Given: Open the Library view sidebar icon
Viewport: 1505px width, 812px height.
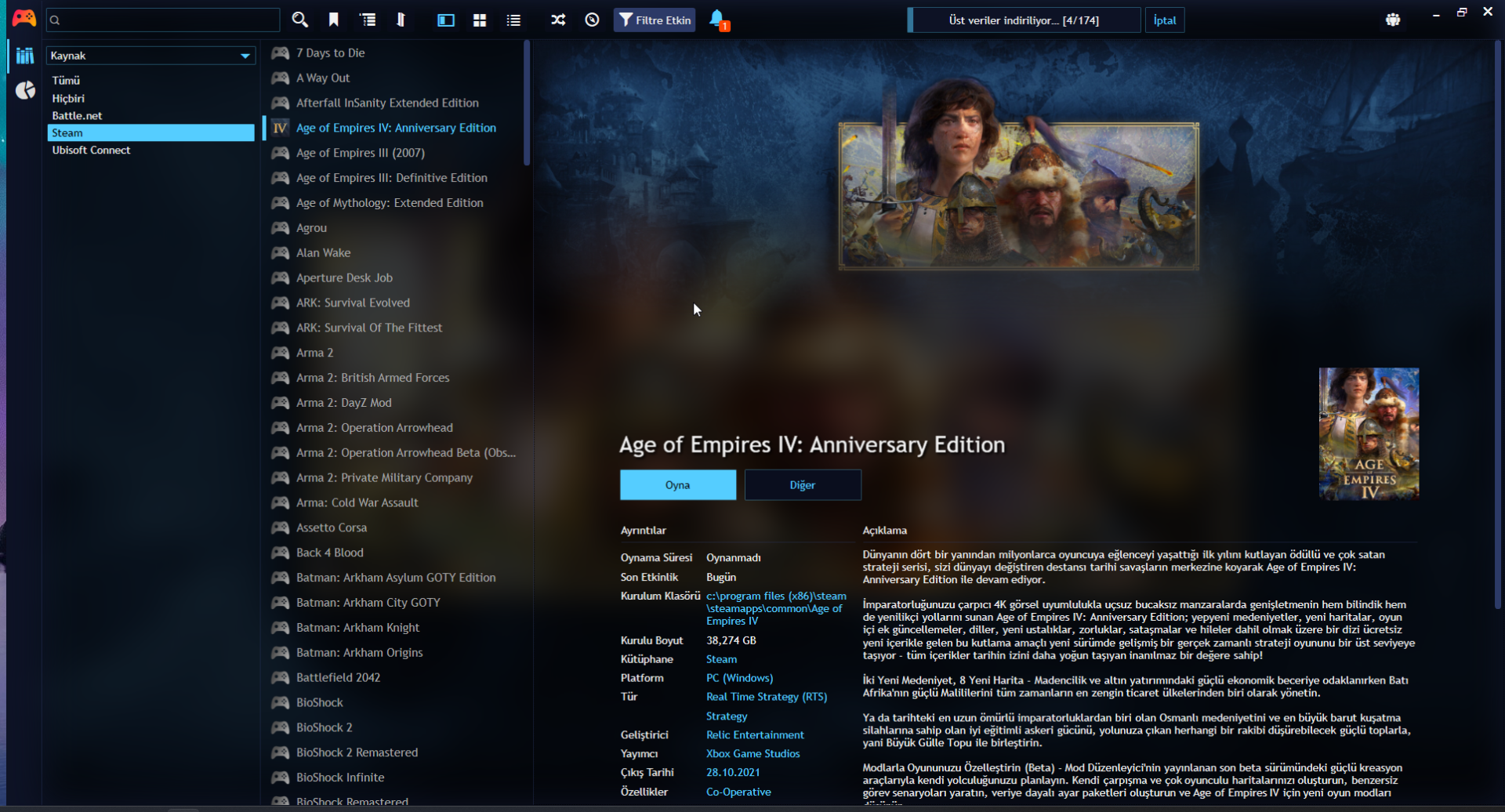Looking at the screenshot, I should pos(25,56).
